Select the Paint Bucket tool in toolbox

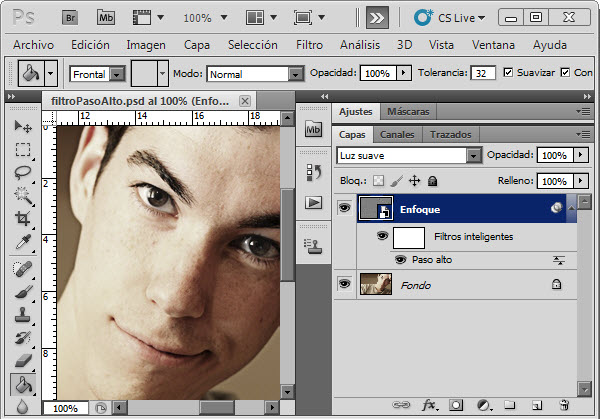23,385
